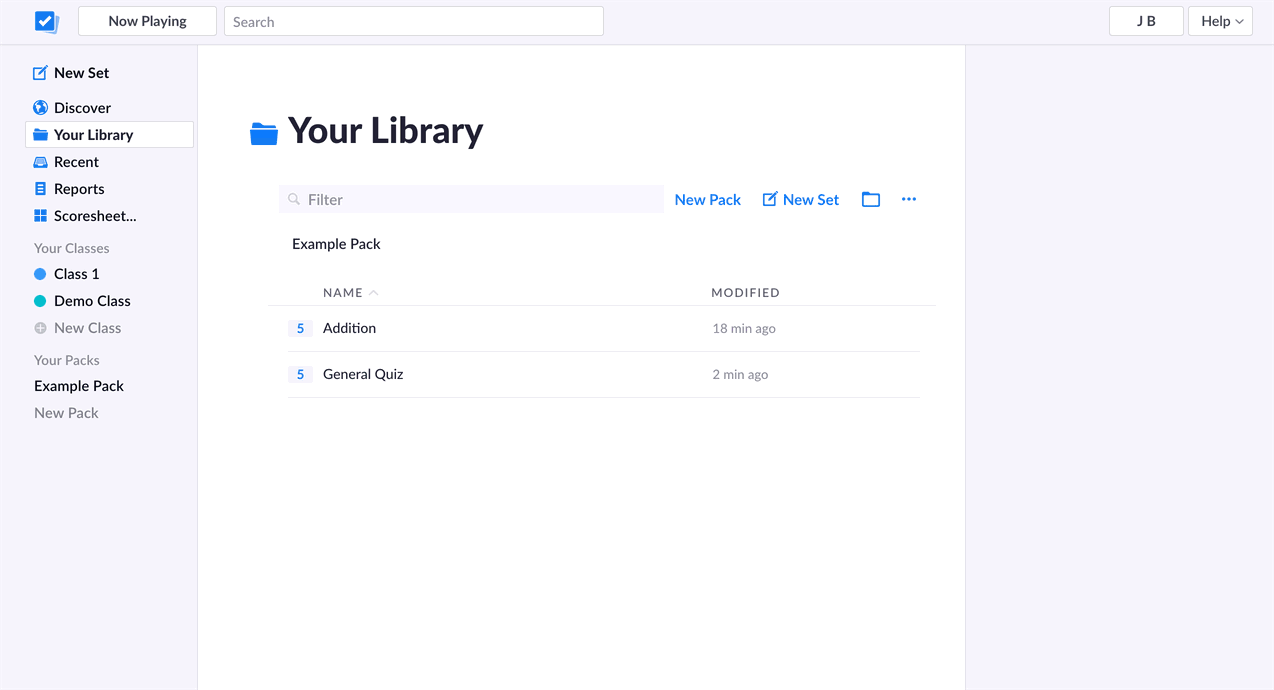Click the app logo in the top-left corner

point(45,20)
